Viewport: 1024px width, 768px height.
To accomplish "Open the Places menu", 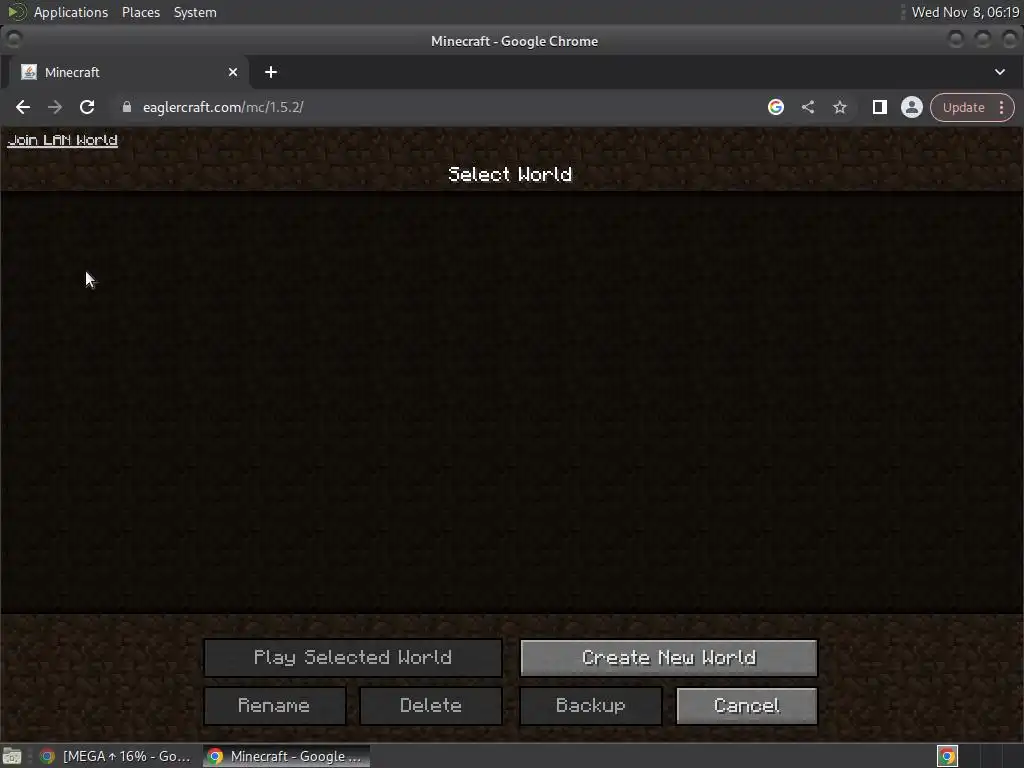I will (x=141, y=12).
